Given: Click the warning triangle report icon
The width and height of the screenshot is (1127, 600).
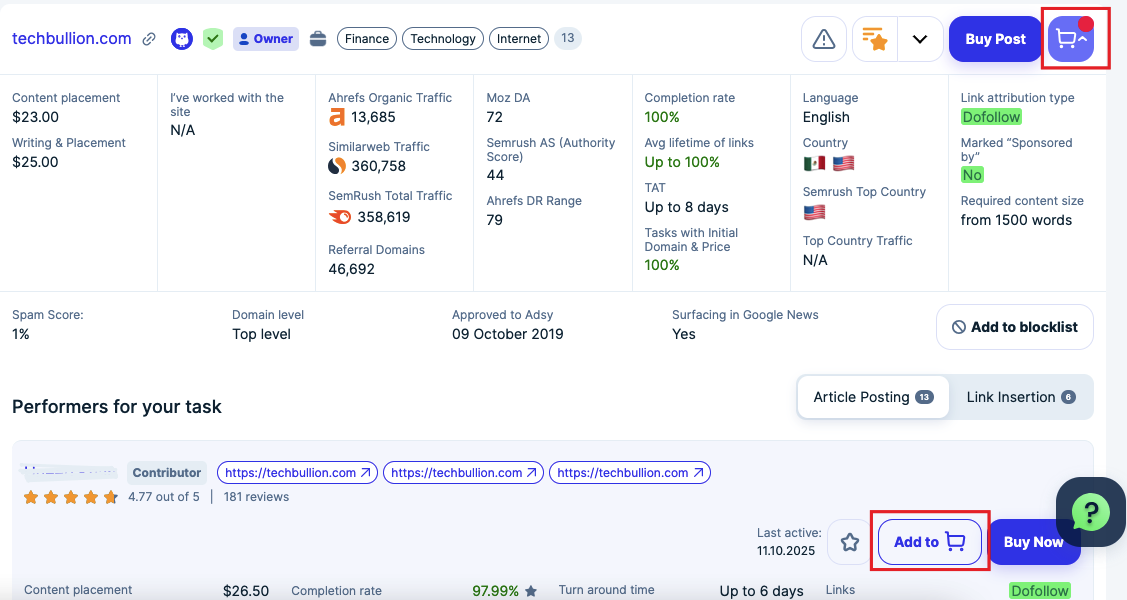Looking at the screenshot, I should (824, 39).
